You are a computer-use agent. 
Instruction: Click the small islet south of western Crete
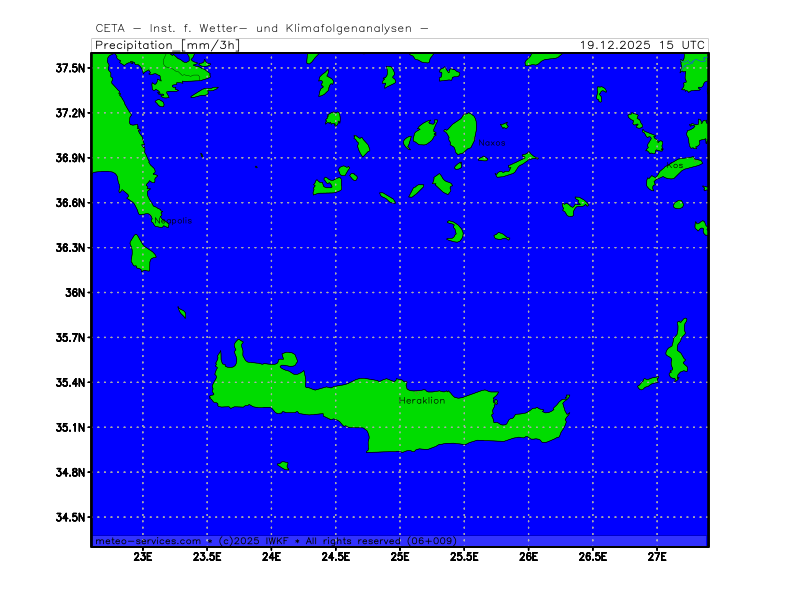point(284,465)
